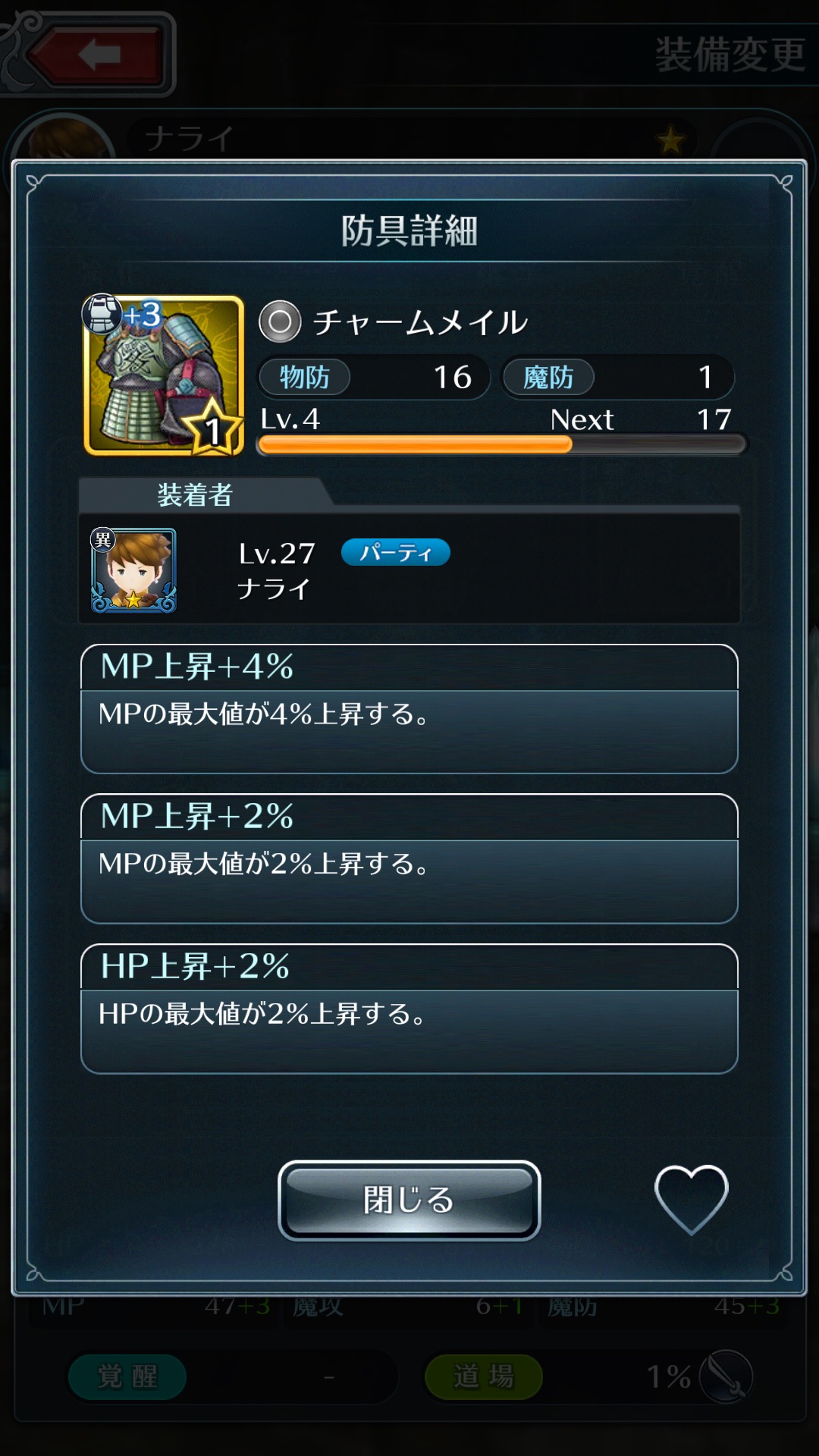Tap the red back arrow button
This screenshot has height=1456, width=819.
click(99, 55)
